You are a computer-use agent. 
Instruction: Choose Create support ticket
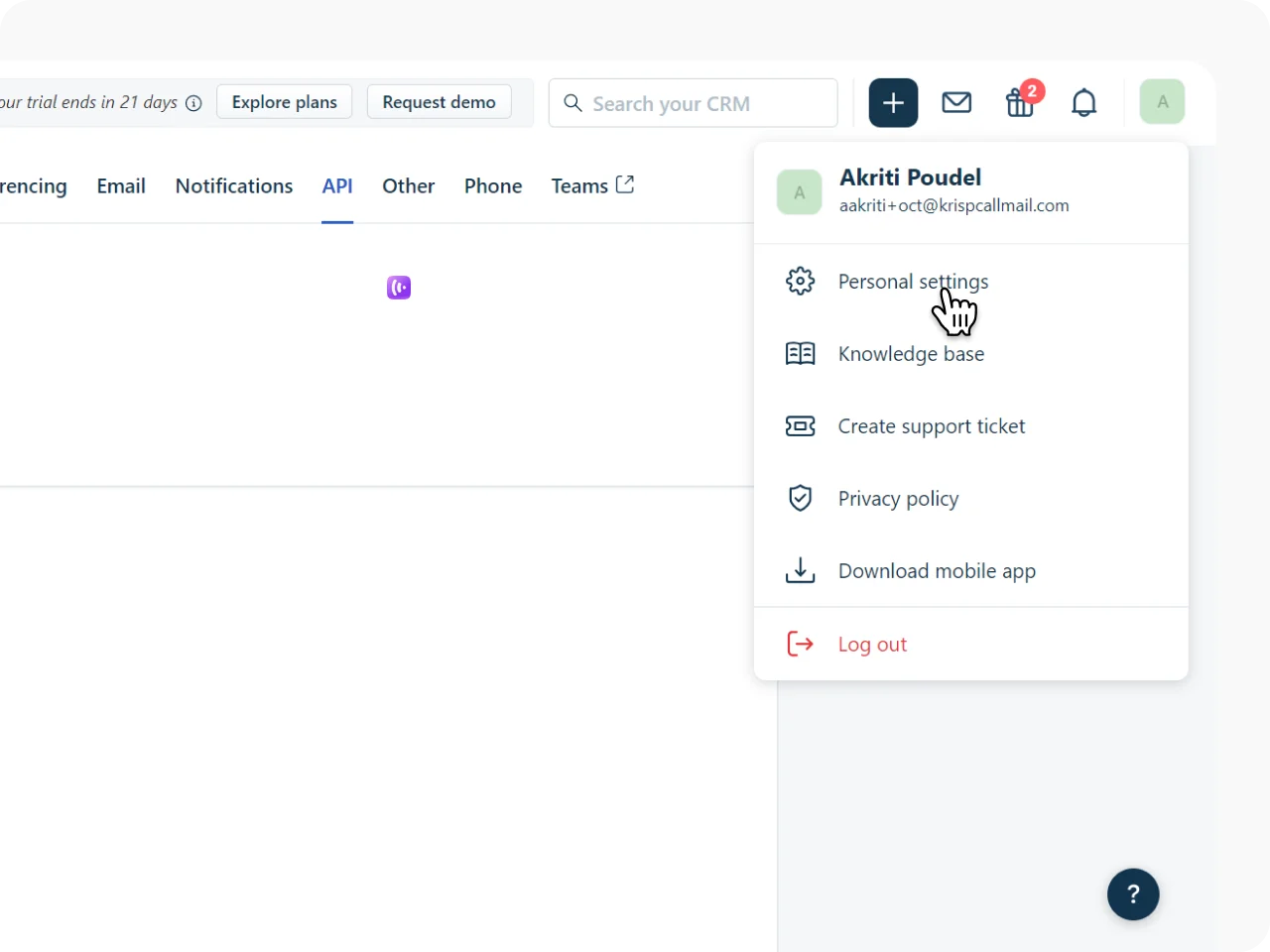970,425
